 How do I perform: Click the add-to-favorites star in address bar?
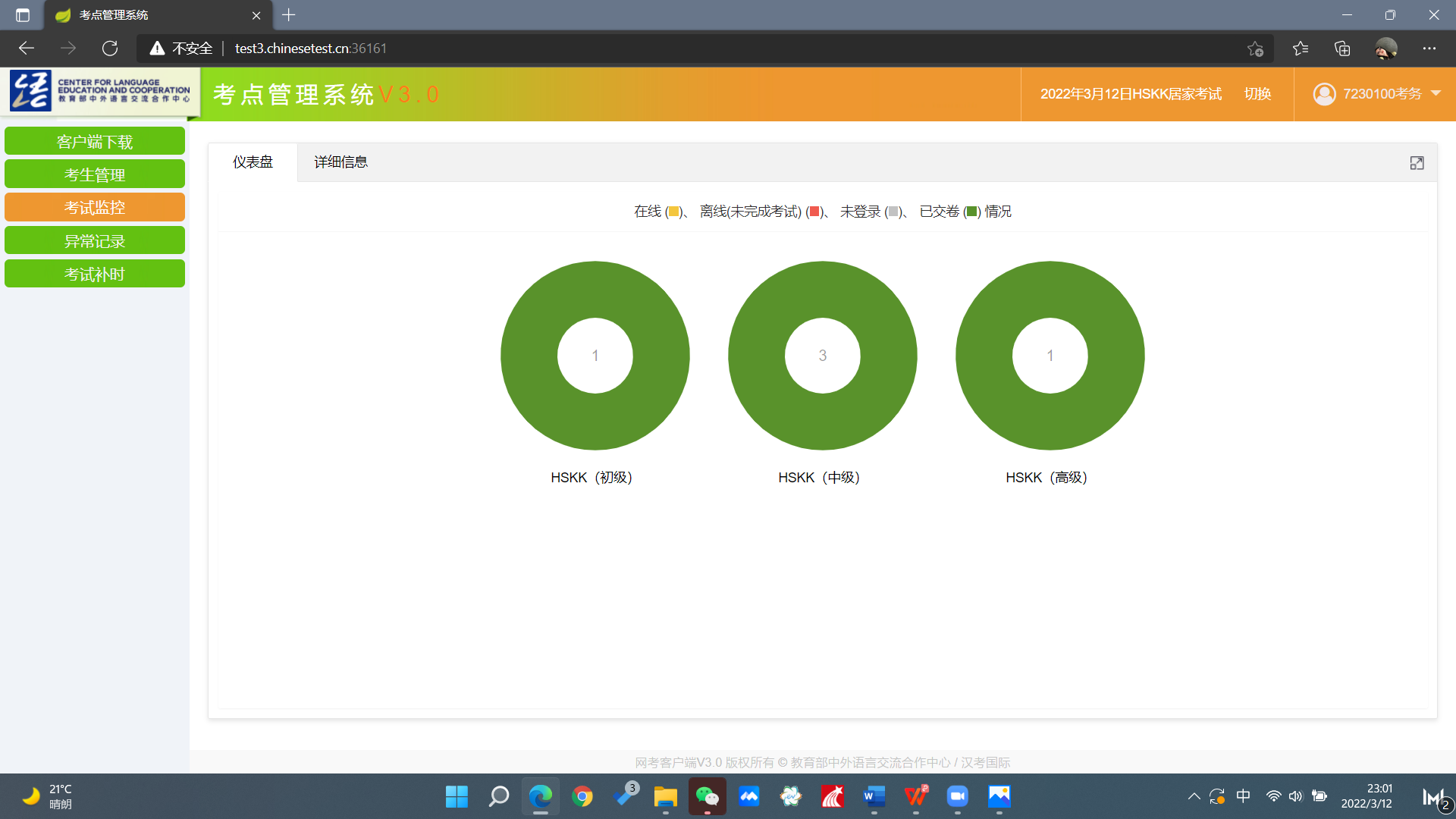tap(1255, 49)
